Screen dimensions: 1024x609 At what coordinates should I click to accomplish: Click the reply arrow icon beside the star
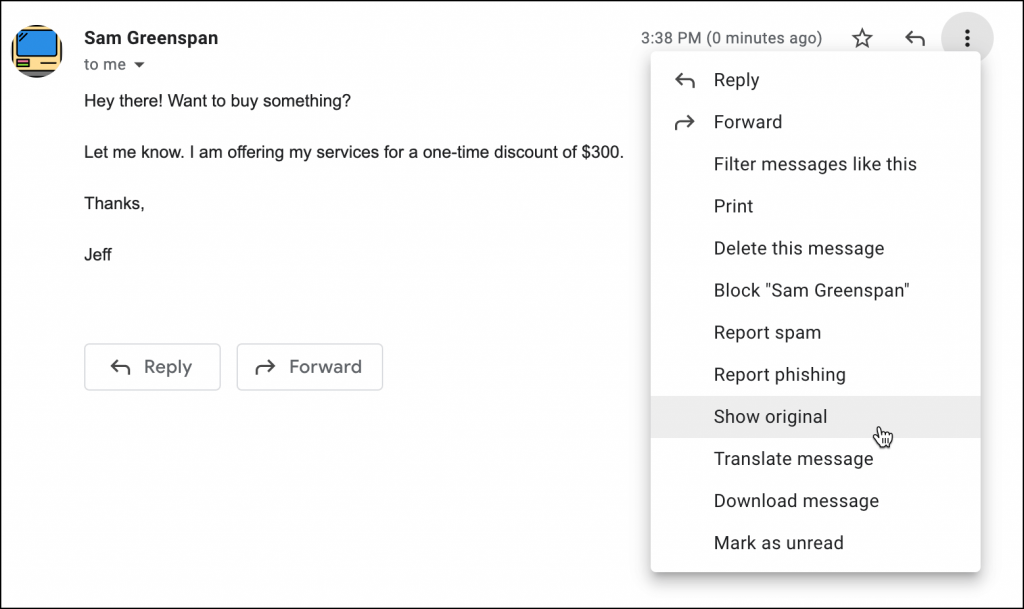pyautogui.click(x=914, y=38)
